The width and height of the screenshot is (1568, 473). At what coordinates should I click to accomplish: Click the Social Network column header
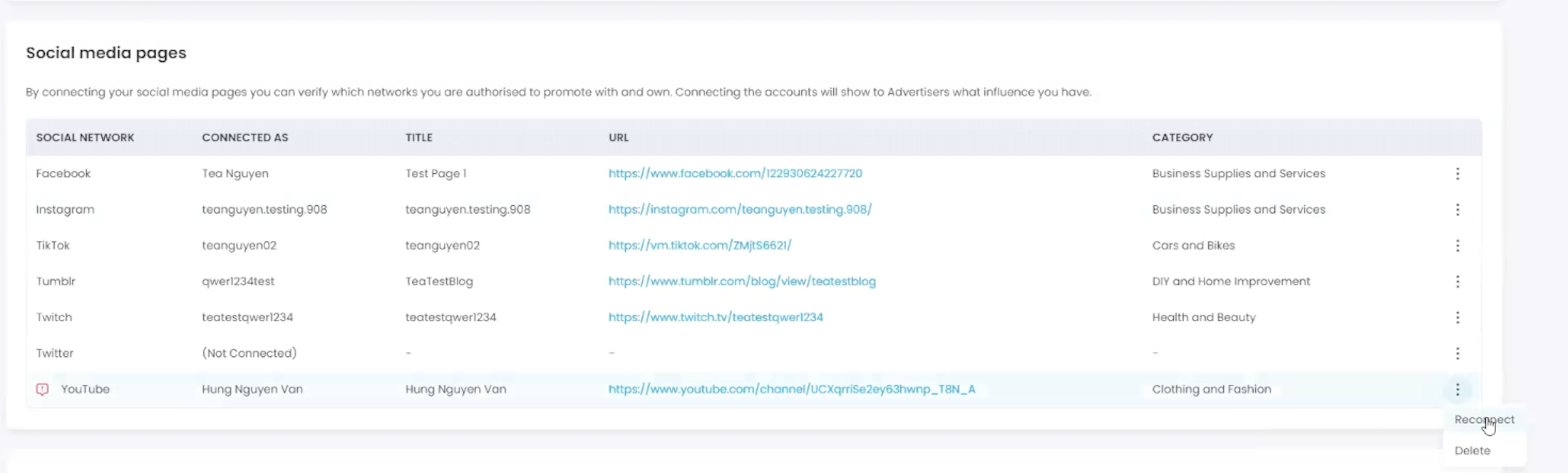86,137
